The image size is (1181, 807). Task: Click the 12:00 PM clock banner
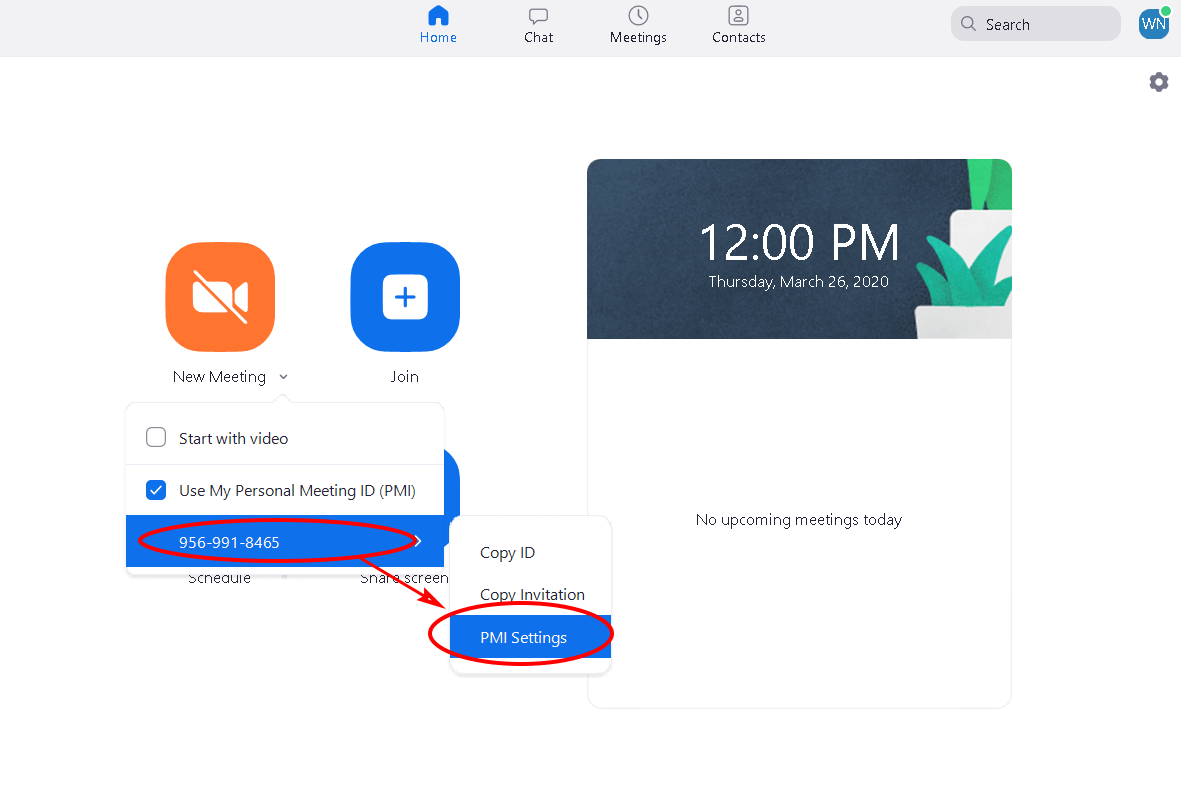[x=798, y=250]
